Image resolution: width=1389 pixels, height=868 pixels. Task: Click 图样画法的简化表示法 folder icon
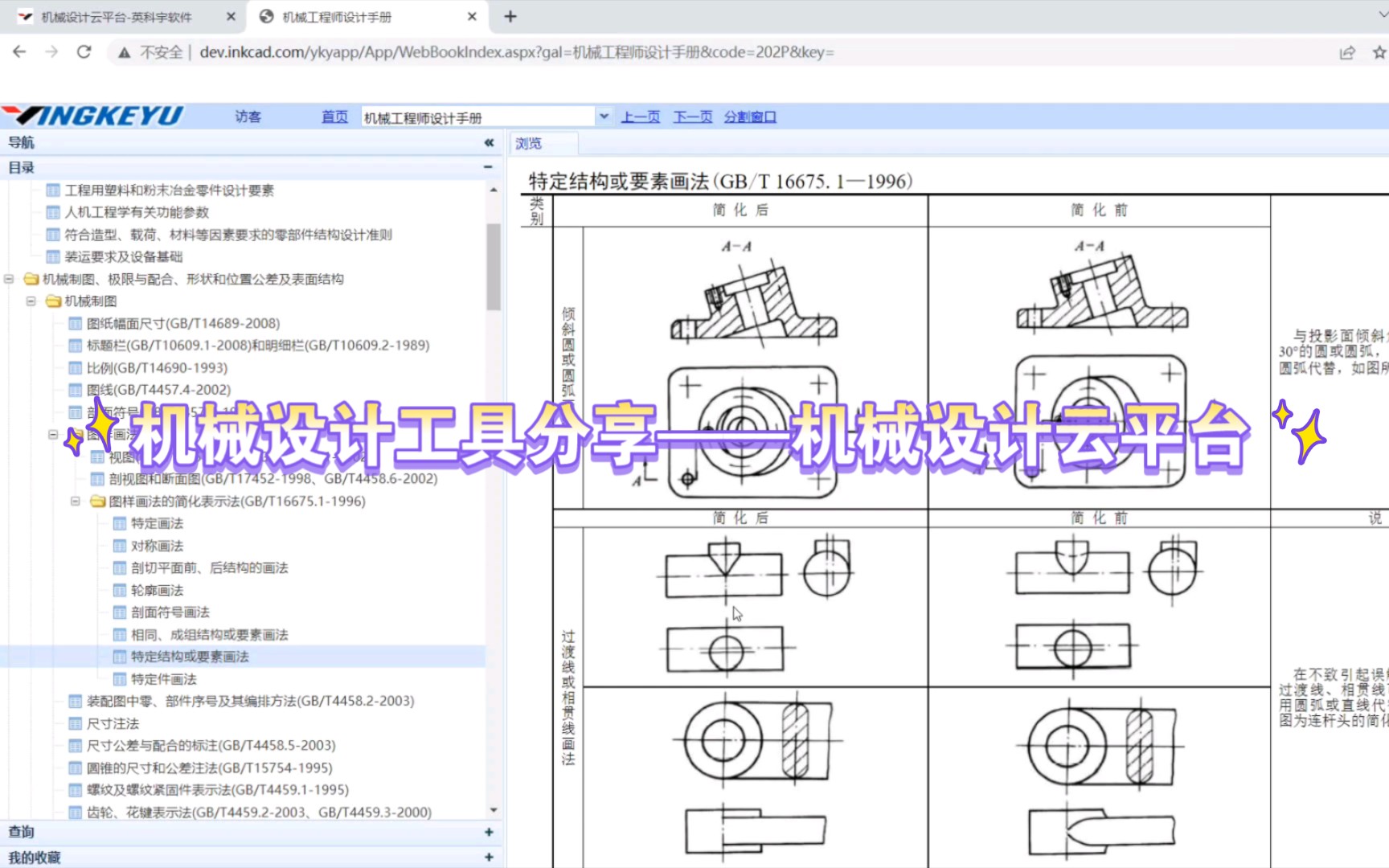click(x=98, y=501)
